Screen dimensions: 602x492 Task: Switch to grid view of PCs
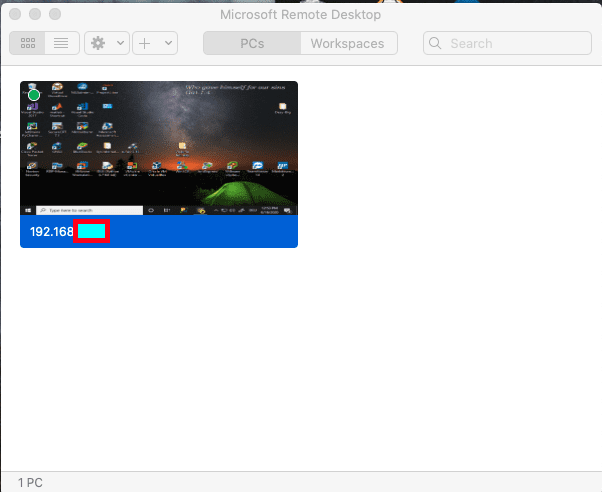(27, 43)
